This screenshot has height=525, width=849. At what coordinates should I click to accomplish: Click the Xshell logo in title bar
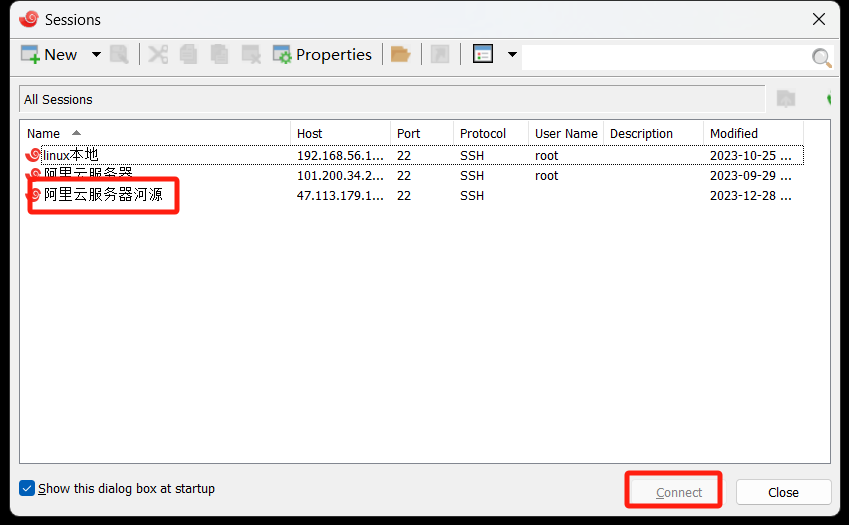coord(29,19)
